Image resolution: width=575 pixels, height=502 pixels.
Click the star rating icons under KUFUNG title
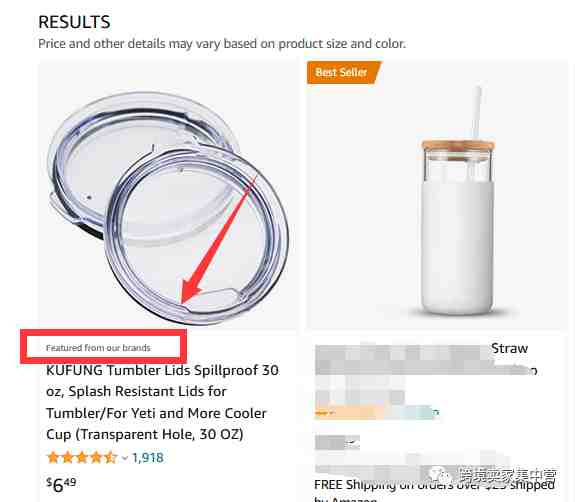pos(82,457)
